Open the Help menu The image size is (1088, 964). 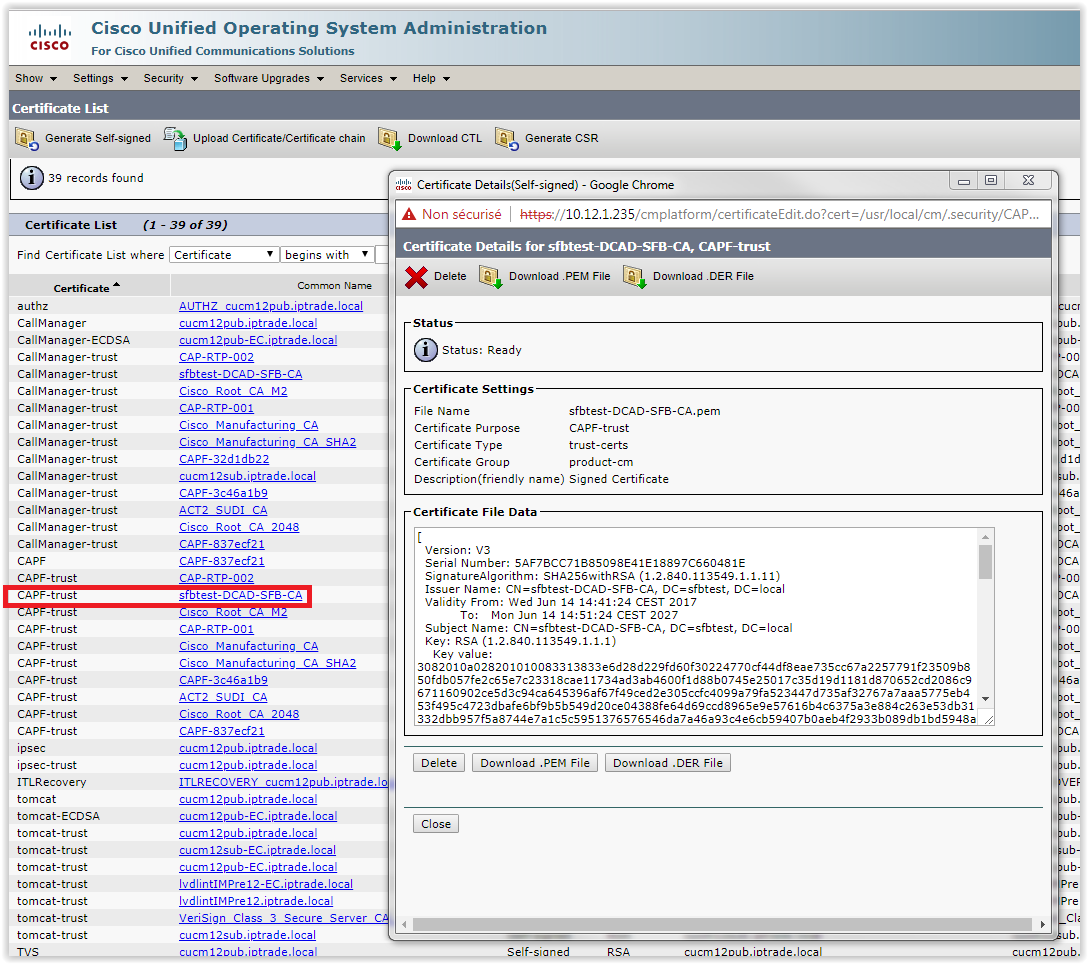pyautogui.click(x=432, y=78)
